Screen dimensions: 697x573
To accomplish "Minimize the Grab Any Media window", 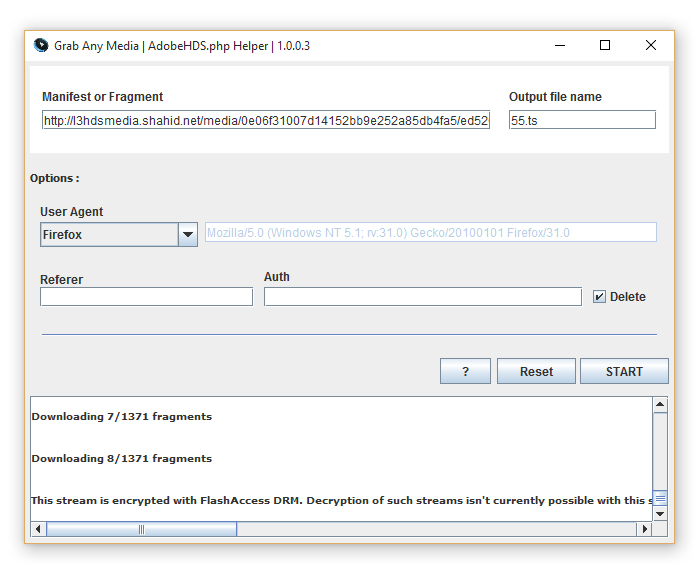I will pos(560,45).
